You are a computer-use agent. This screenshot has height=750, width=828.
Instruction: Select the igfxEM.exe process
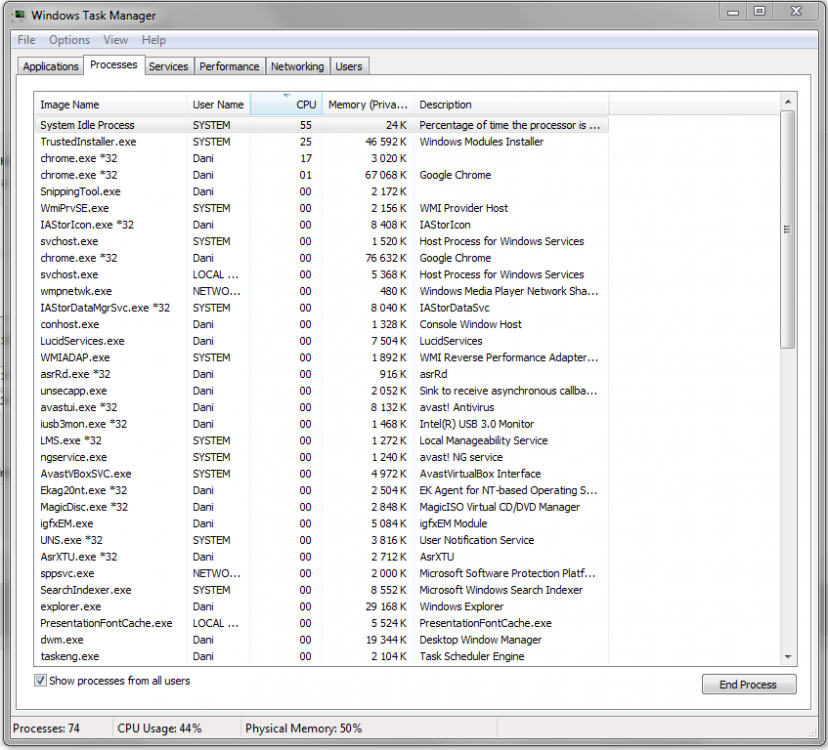pyautogui.click(x=321, y=523)
